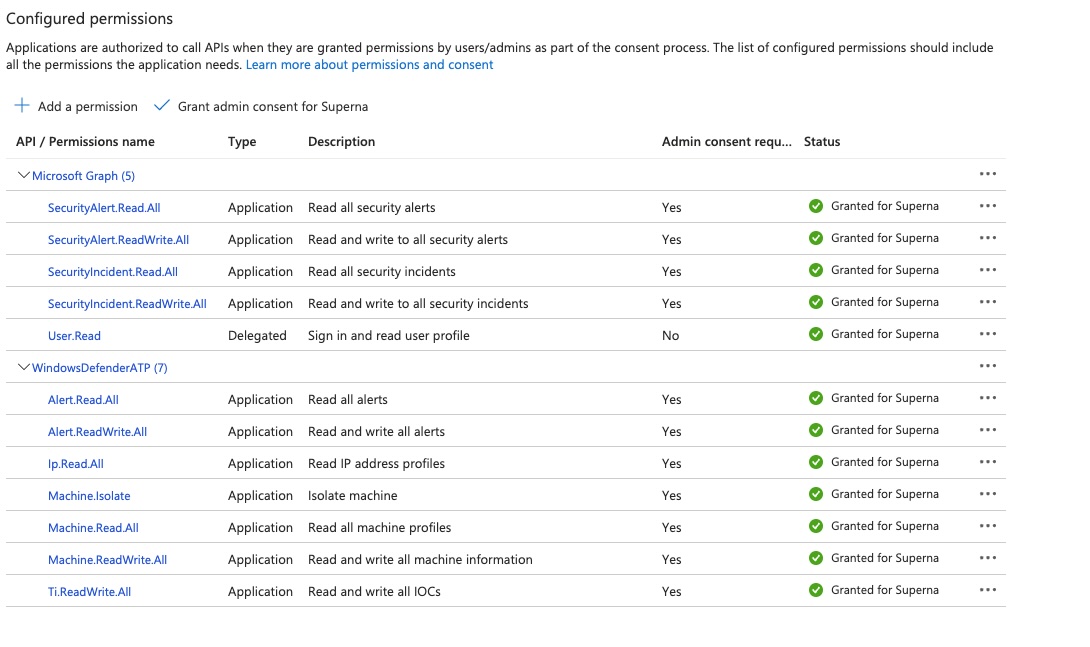Image resolution: width=1090 pixels, height=647 pixels.
Task: Click the green status icon for Machine.Isolate
Action: [x=816, y=494]
